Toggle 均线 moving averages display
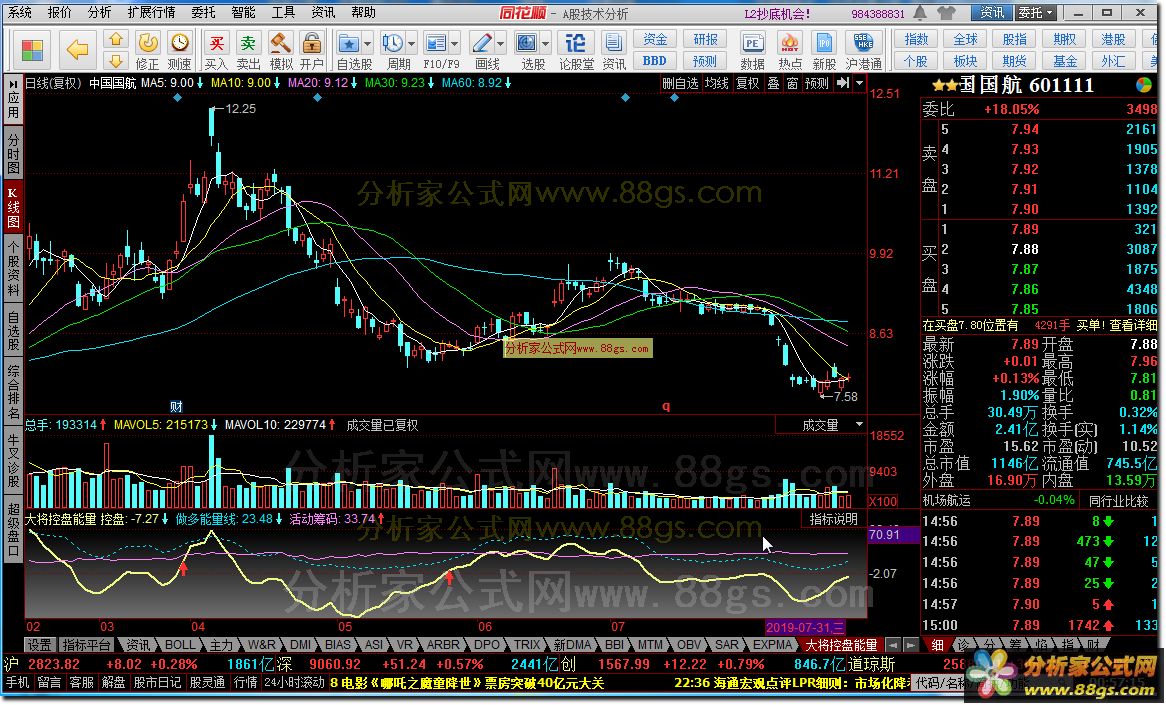The height and width of the screenshot is (705, 1166). click(717, 83)
